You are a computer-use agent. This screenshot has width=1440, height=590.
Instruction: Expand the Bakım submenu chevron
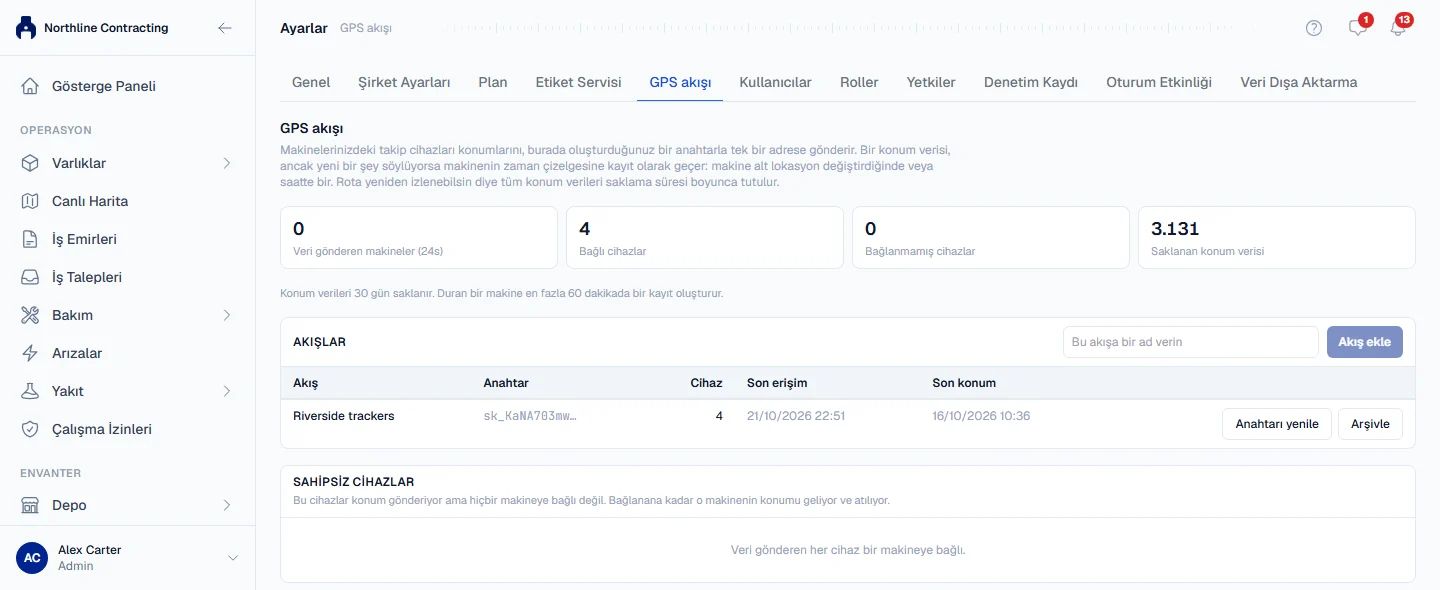pos(227,315)
